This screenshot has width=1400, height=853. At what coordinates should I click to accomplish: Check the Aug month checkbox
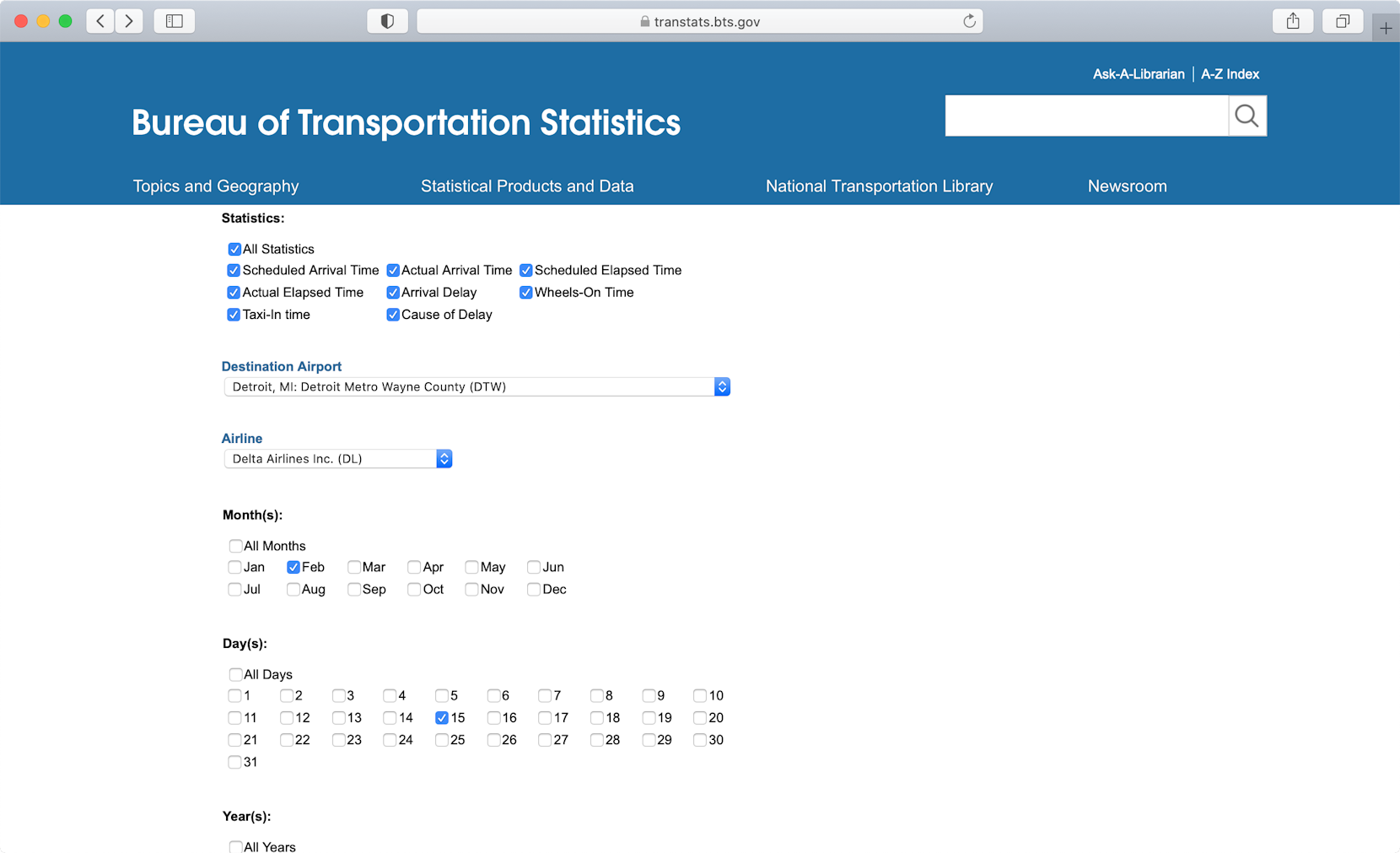(293, 589)
